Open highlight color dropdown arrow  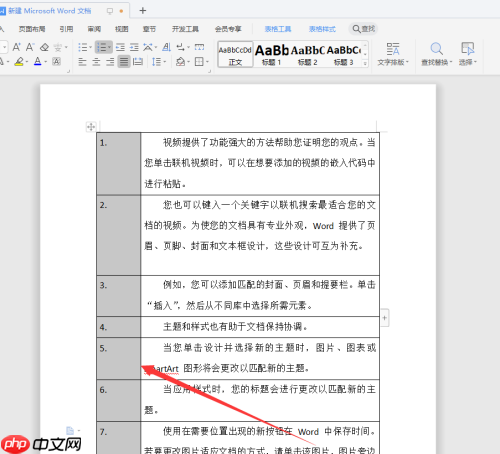(27, 62)
